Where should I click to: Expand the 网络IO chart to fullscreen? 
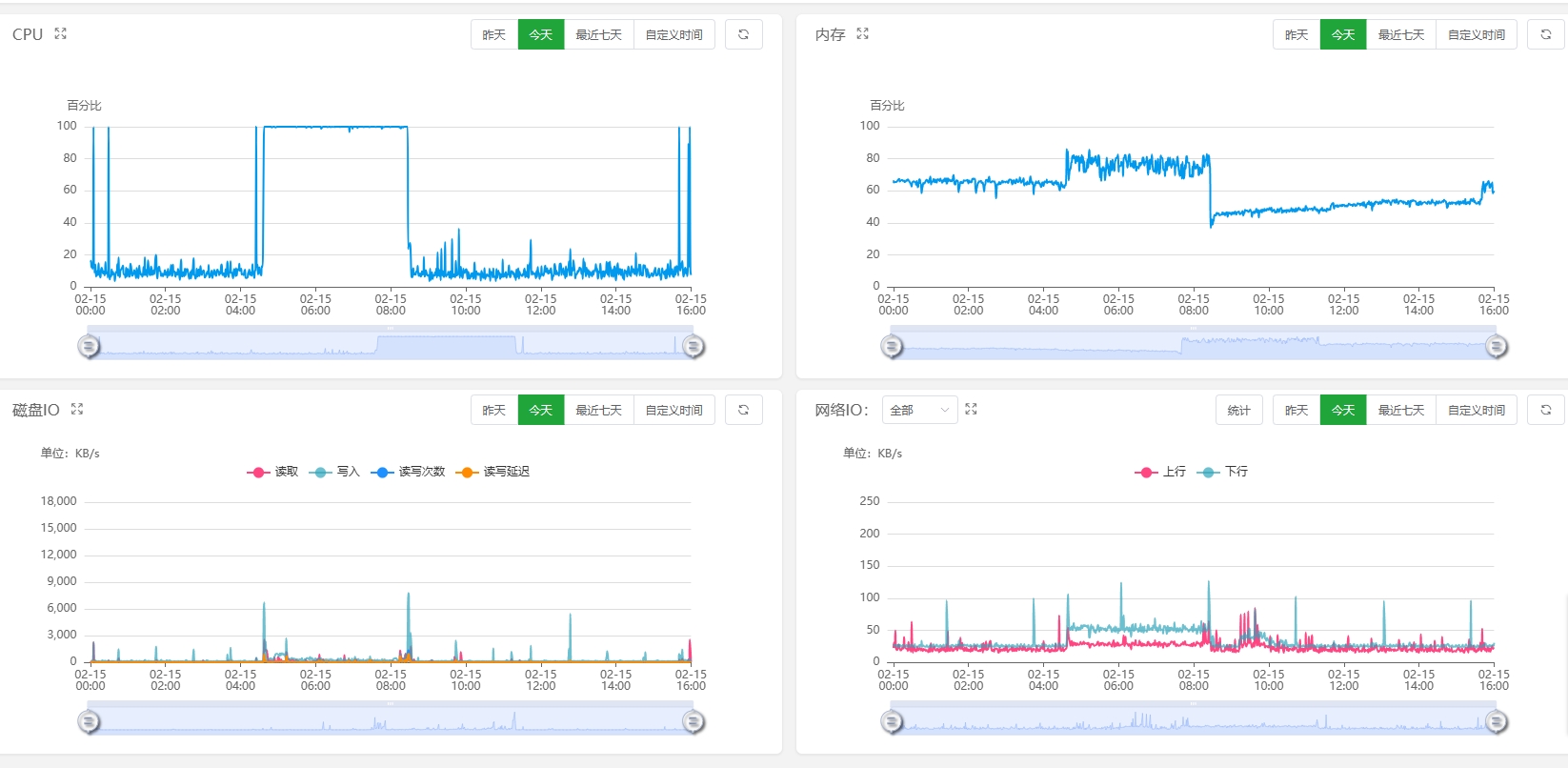972,409
